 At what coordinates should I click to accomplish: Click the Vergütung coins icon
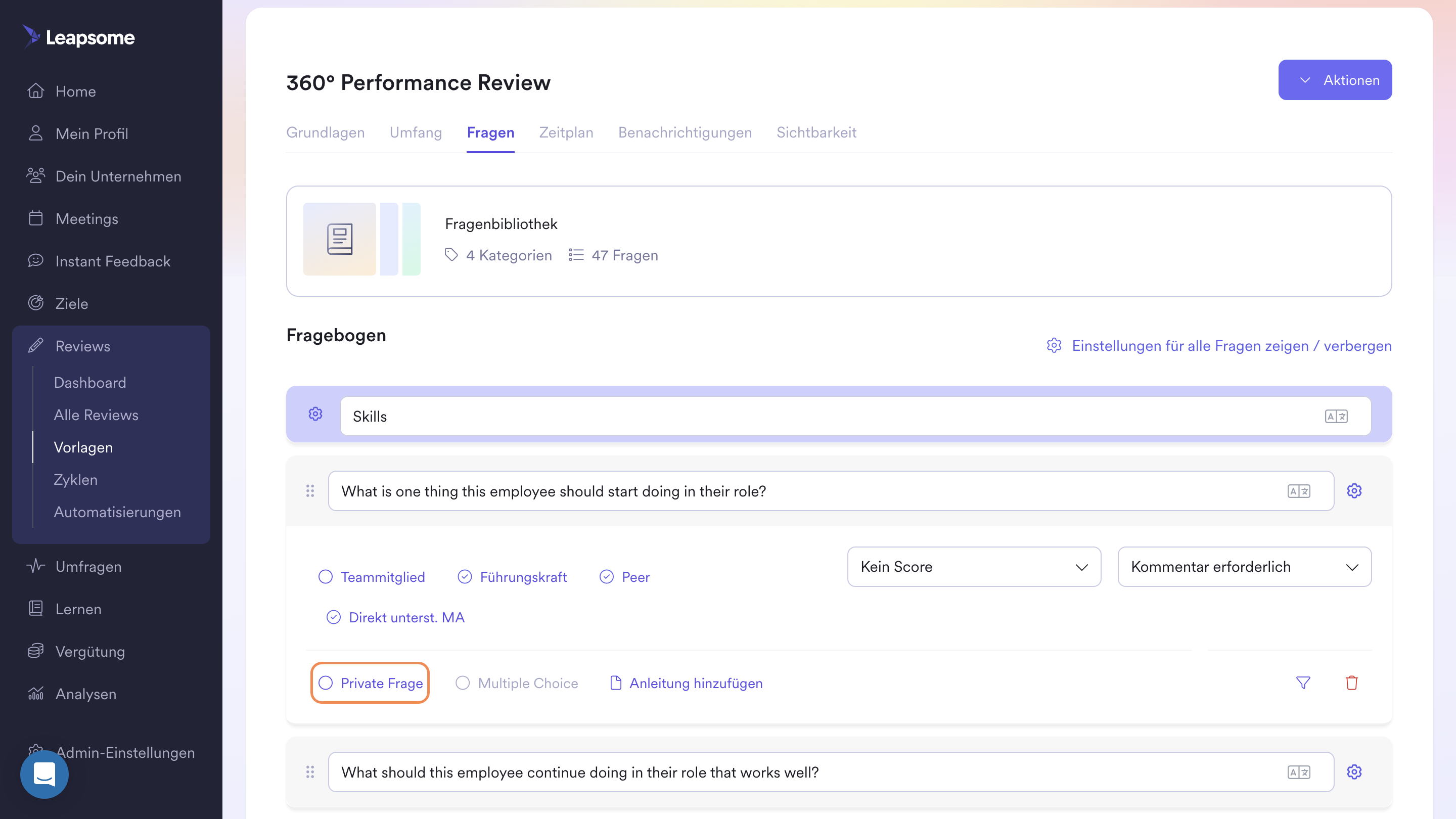click(x=35, y=651)
